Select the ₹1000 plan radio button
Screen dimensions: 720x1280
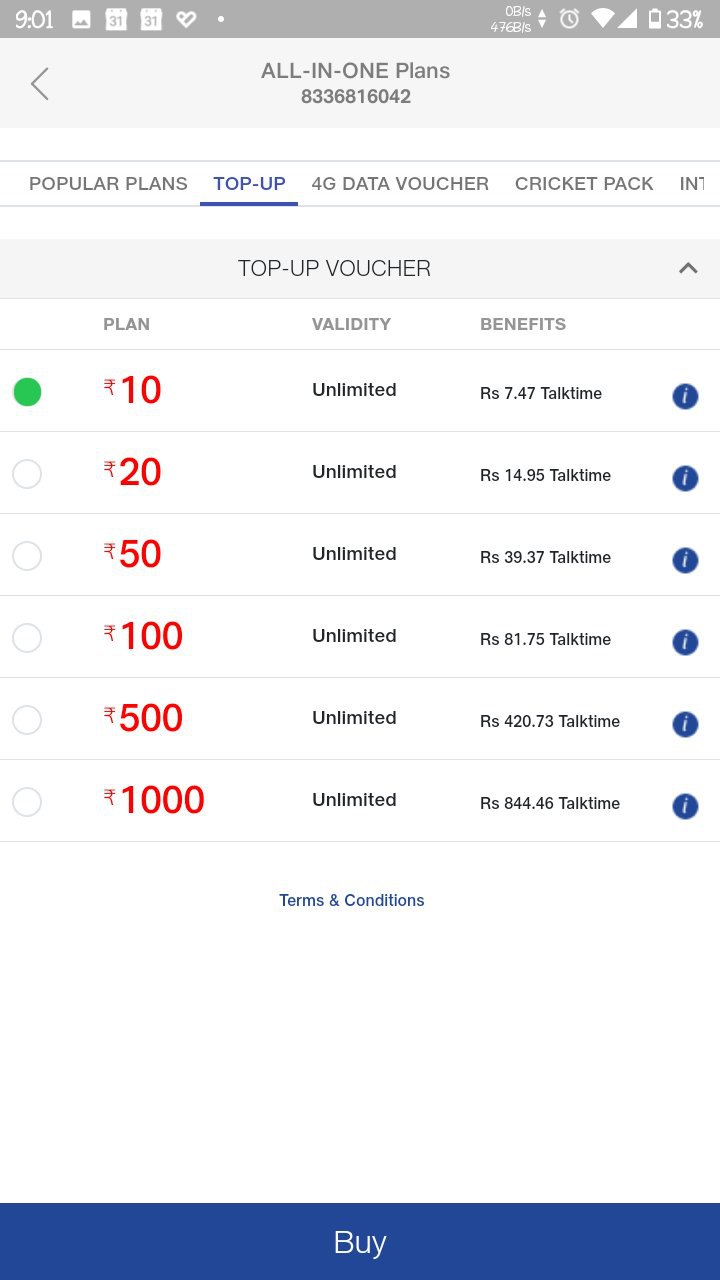click(x=27, y=802)
